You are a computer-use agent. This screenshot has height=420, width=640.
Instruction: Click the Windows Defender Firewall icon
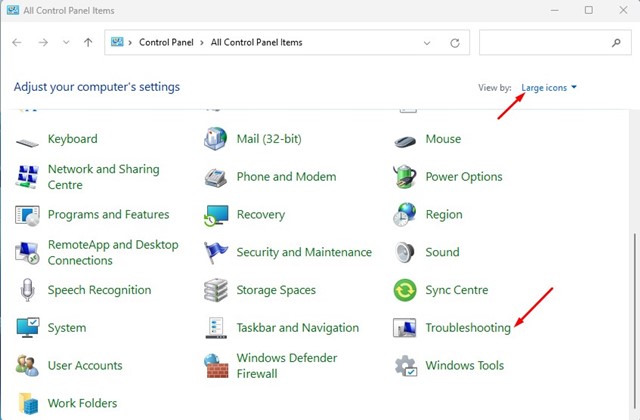click(216, 366)
